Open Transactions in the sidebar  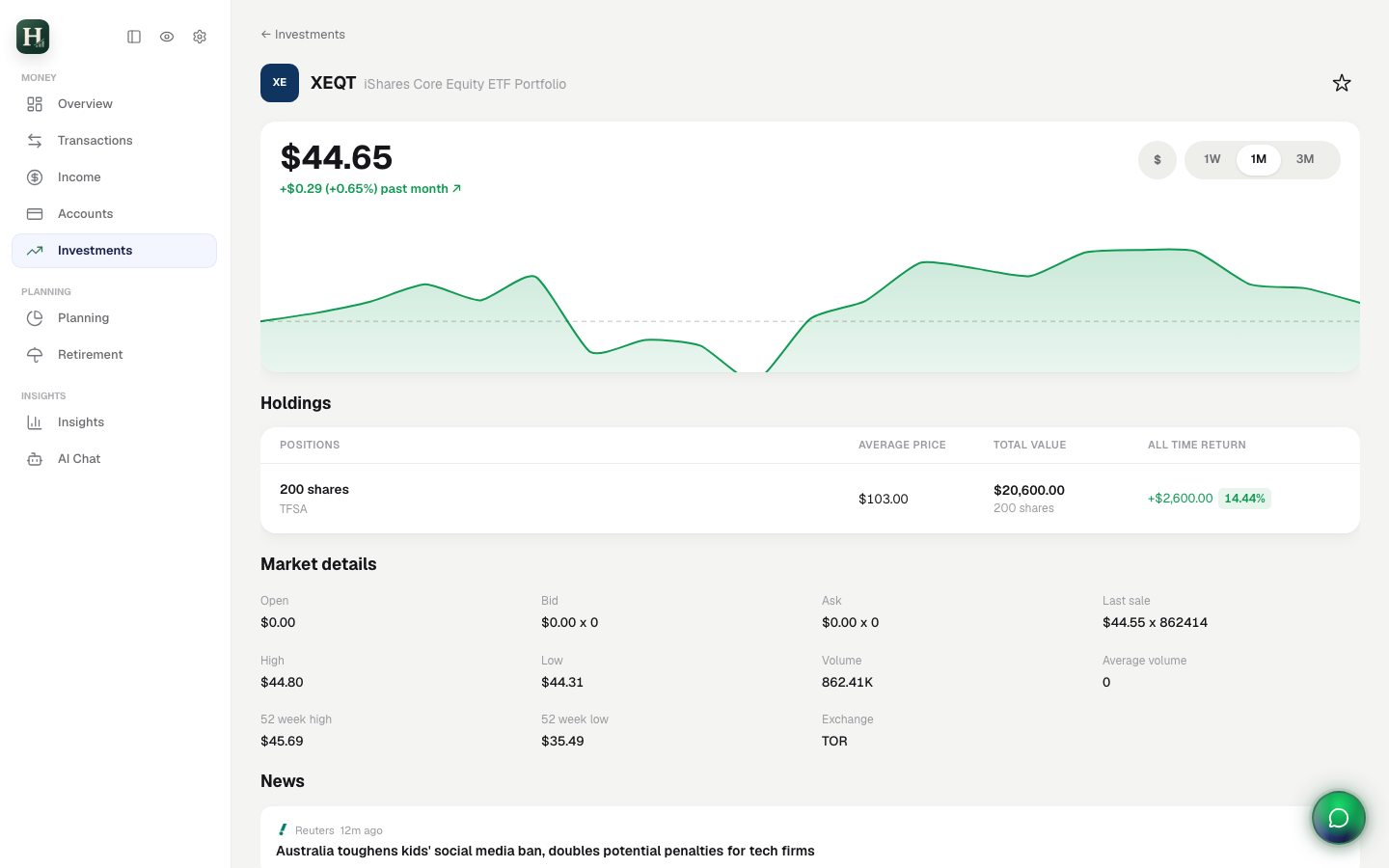point(114,141)
